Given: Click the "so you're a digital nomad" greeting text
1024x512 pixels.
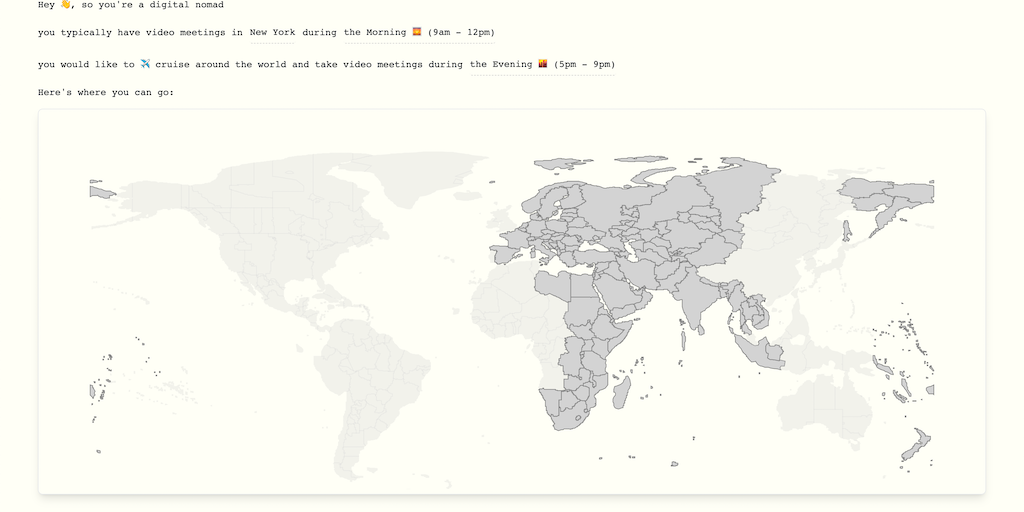Looking at the screenshot, I should tap(152, 5).
